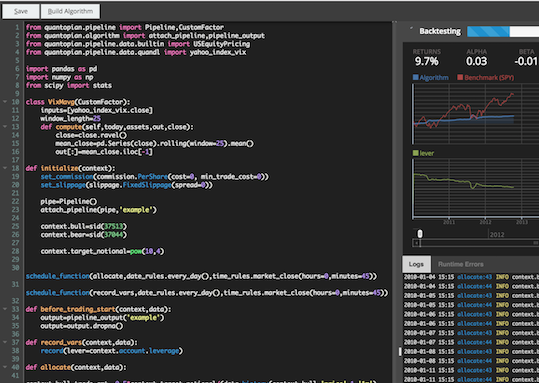This screenshot has height=383, width=539.
Task: Switch to the Logs tab
Action: [416, 264]
